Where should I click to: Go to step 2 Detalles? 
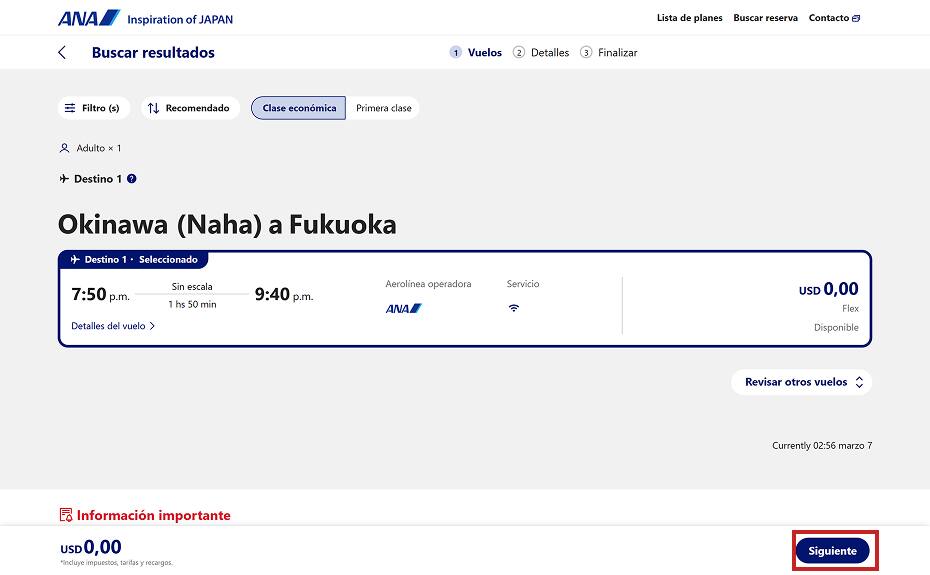(x=541, y=53)
